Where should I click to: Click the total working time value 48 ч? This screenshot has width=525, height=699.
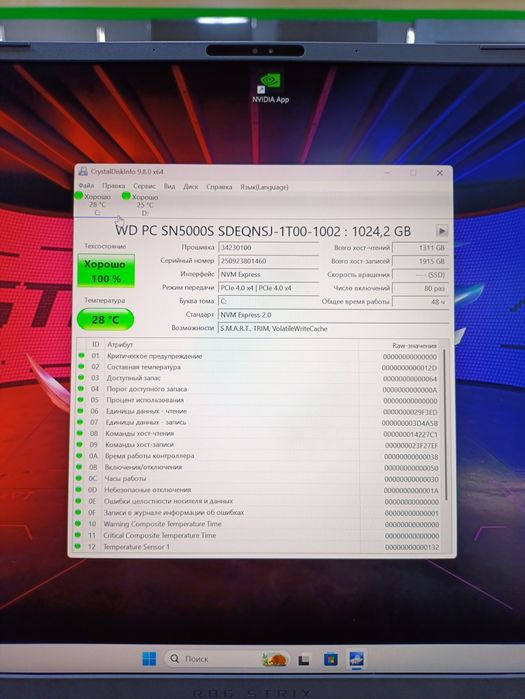pos(420,302)
